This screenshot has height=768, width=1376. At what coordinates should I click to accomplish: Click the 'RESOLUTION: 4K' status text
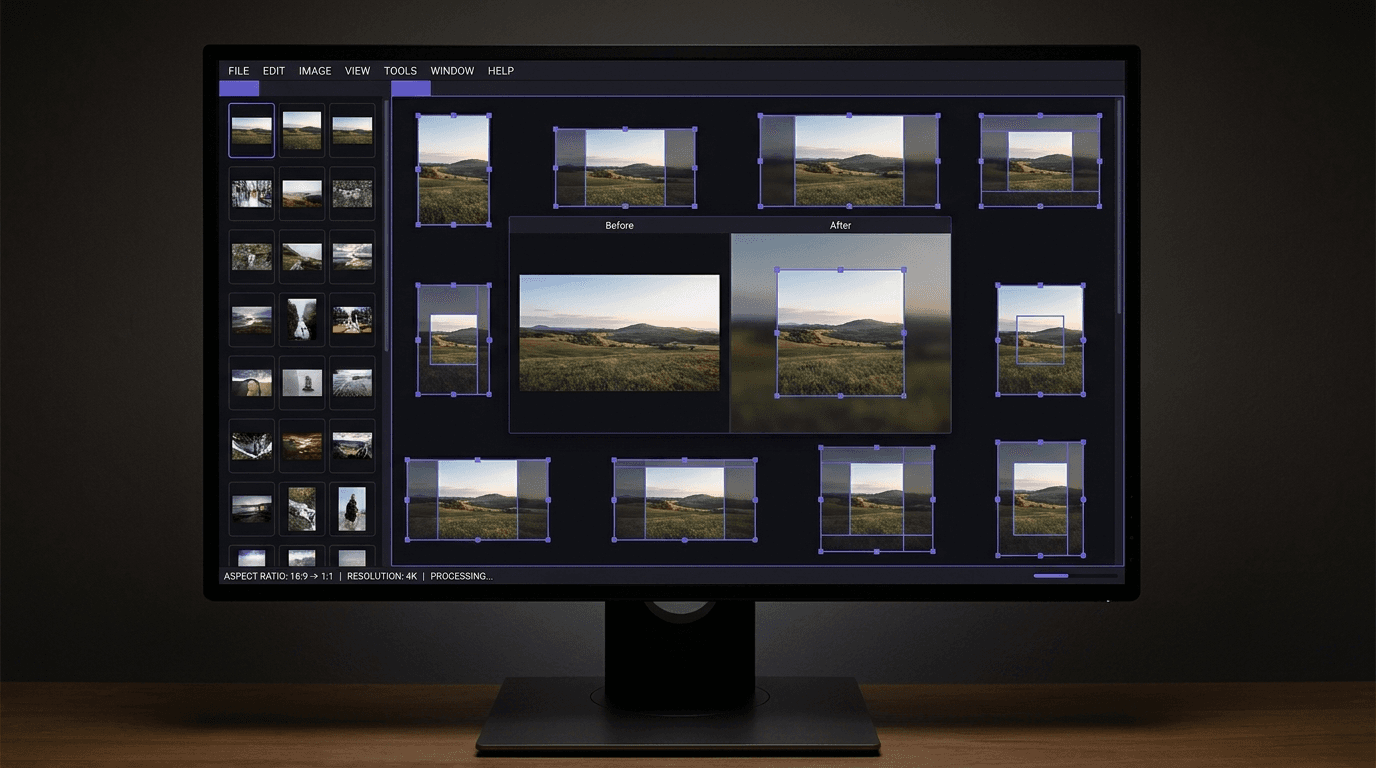click(x=382, y=576)
